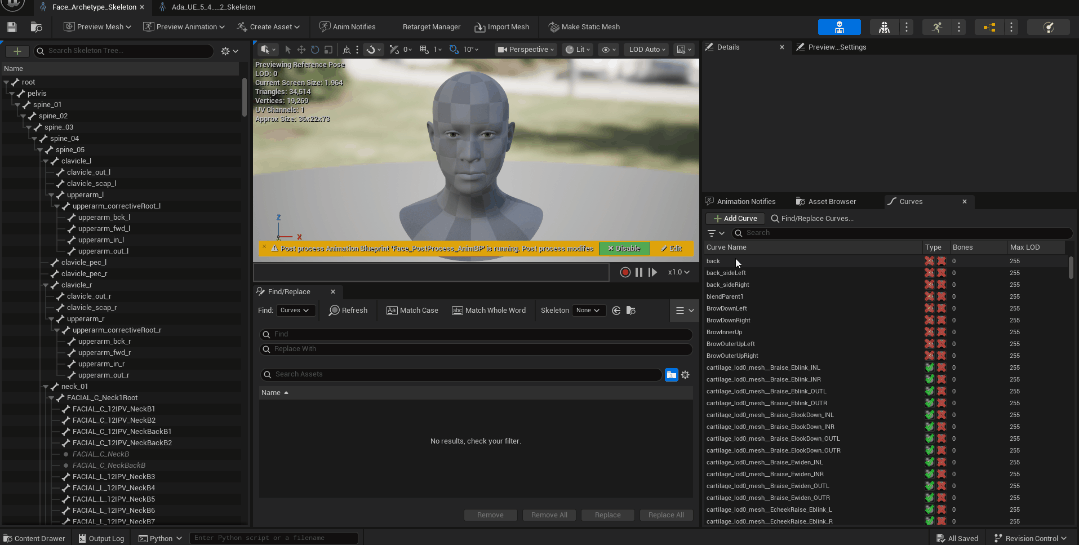The width and height of the screenshot is (1079, 545).
Task: Click the Browse to asset icon
Action: pyautogui.click(x=37, y=27)
